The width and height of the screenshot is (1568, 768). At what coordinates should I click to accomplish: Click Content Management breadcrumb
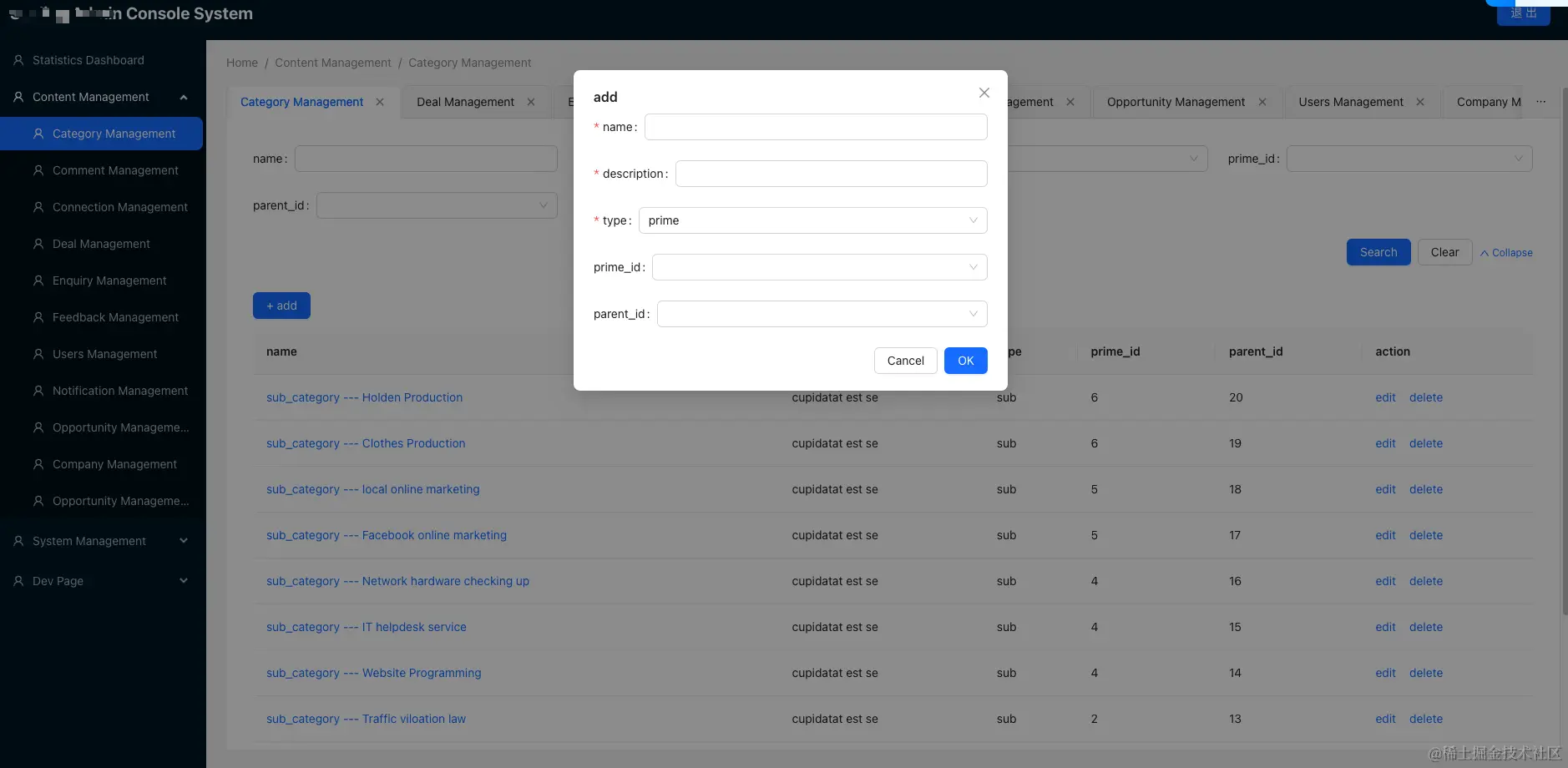pos(333,63)
